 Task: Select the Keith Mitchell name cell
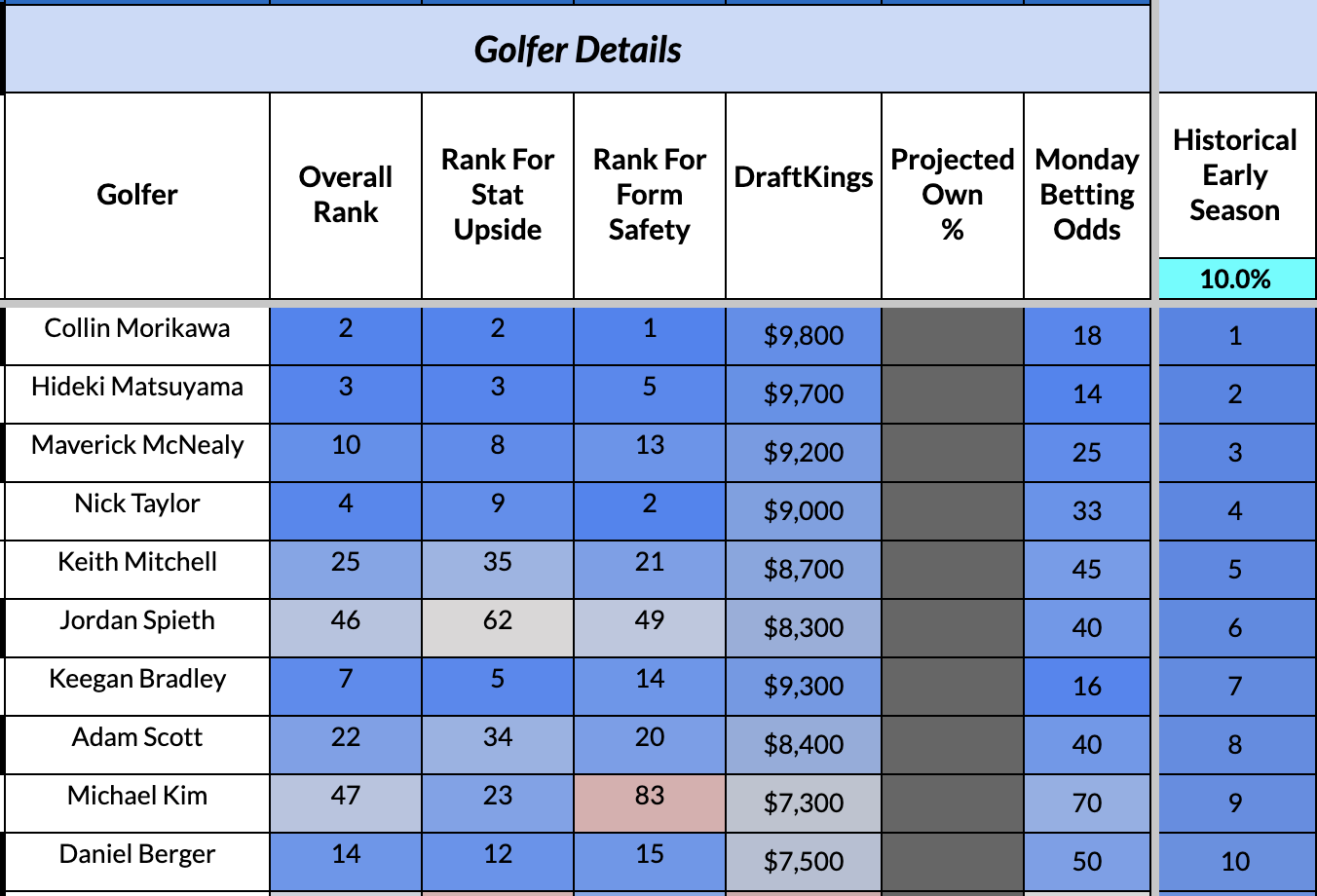pyautogui.click(x=137, y=562)
